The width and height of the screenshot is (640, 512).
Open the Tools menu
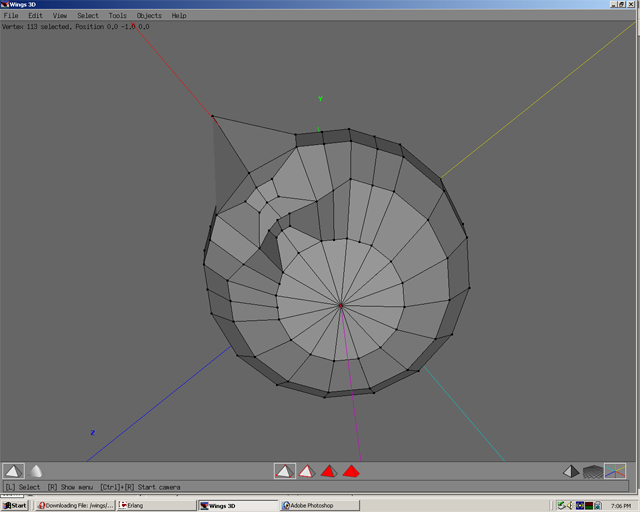coord(118,16)
